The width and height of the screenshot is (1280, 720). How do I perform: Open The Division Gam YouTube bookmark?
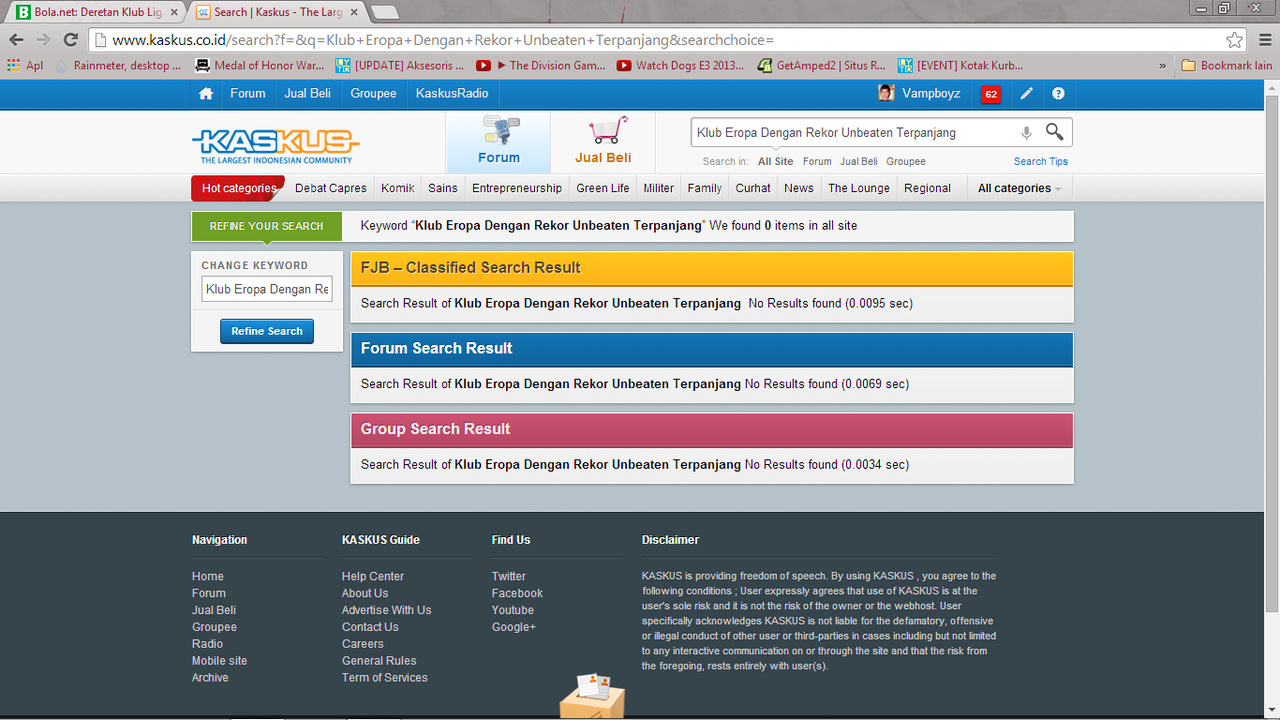point(540,65)
